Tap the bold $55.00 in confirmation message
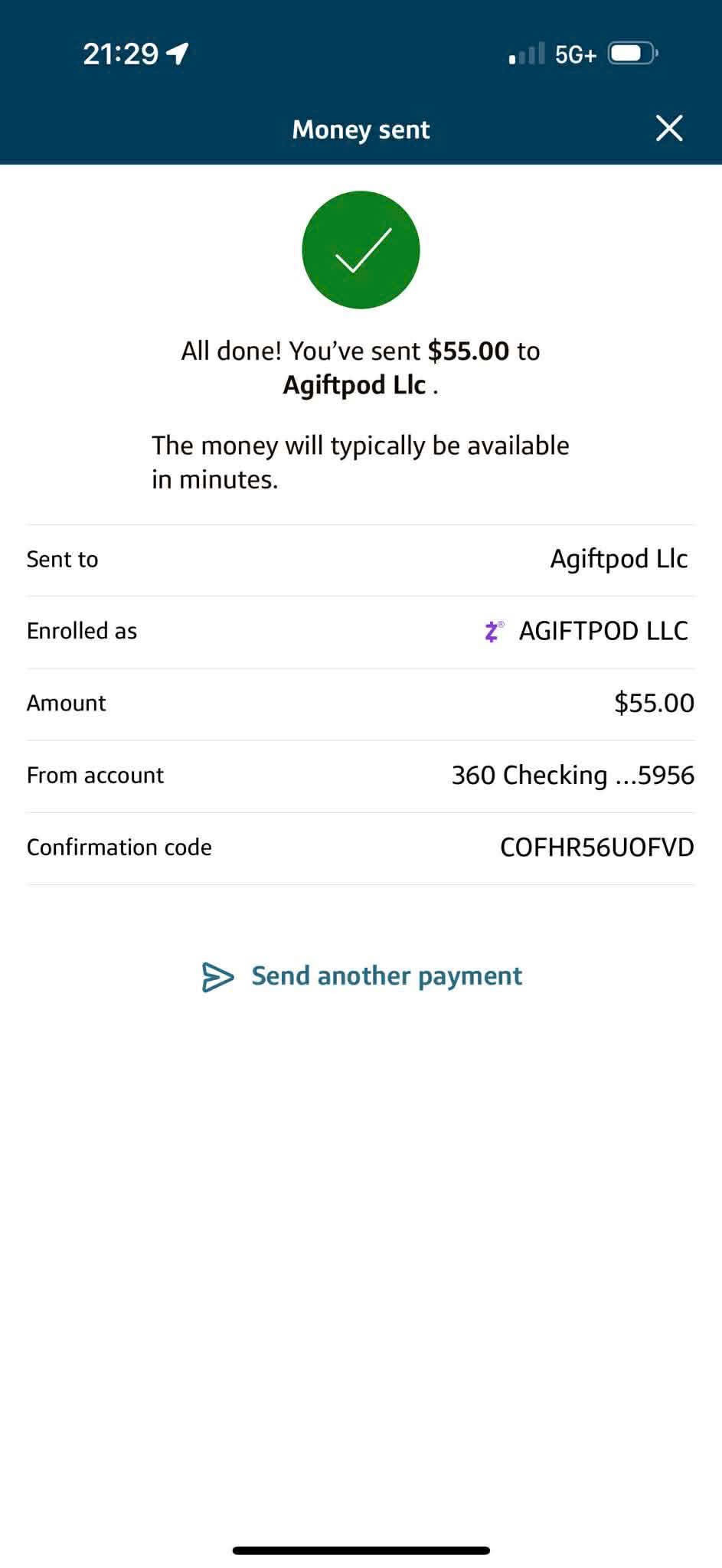This screenshot has width=722, height=1568. (469, 351)
